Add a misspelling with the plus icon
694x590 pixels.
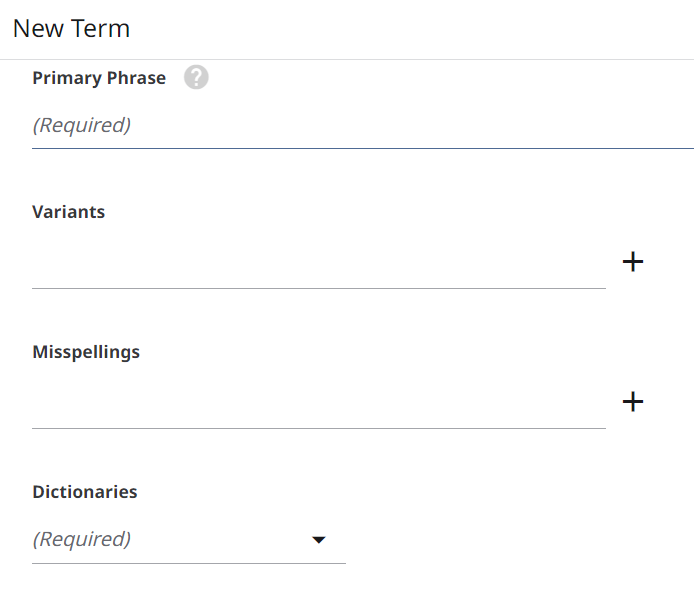point(633,402)
